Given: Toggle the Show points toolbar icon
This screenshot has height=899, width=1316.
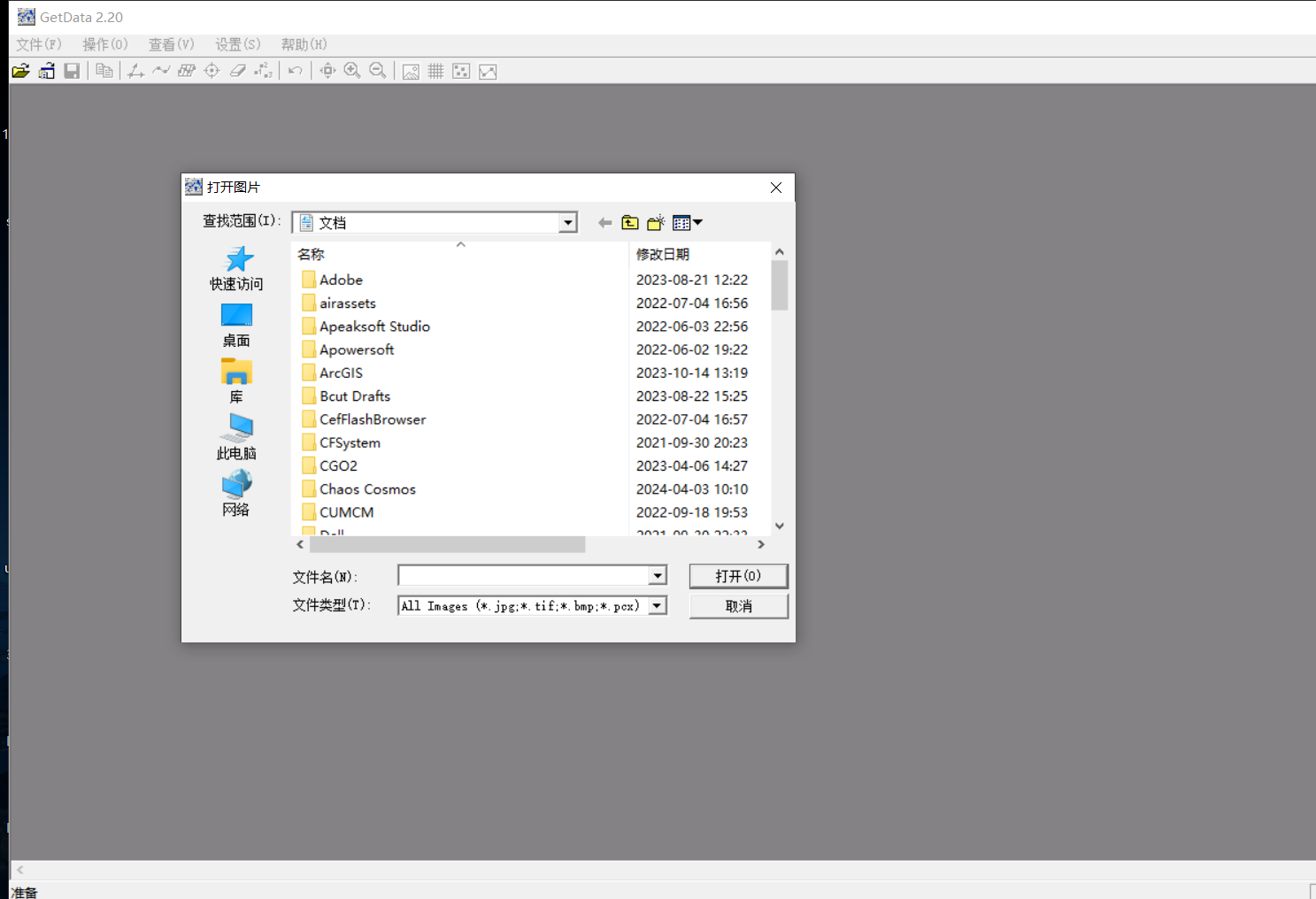Looking at the screenshot, I should [x=461, y=72].
